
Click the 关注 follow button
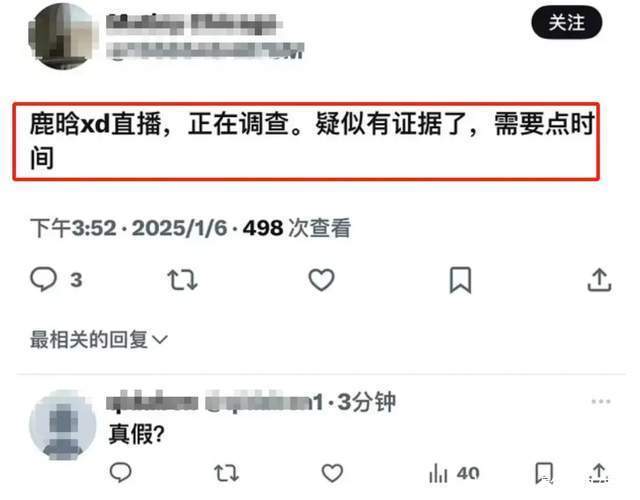567,22
